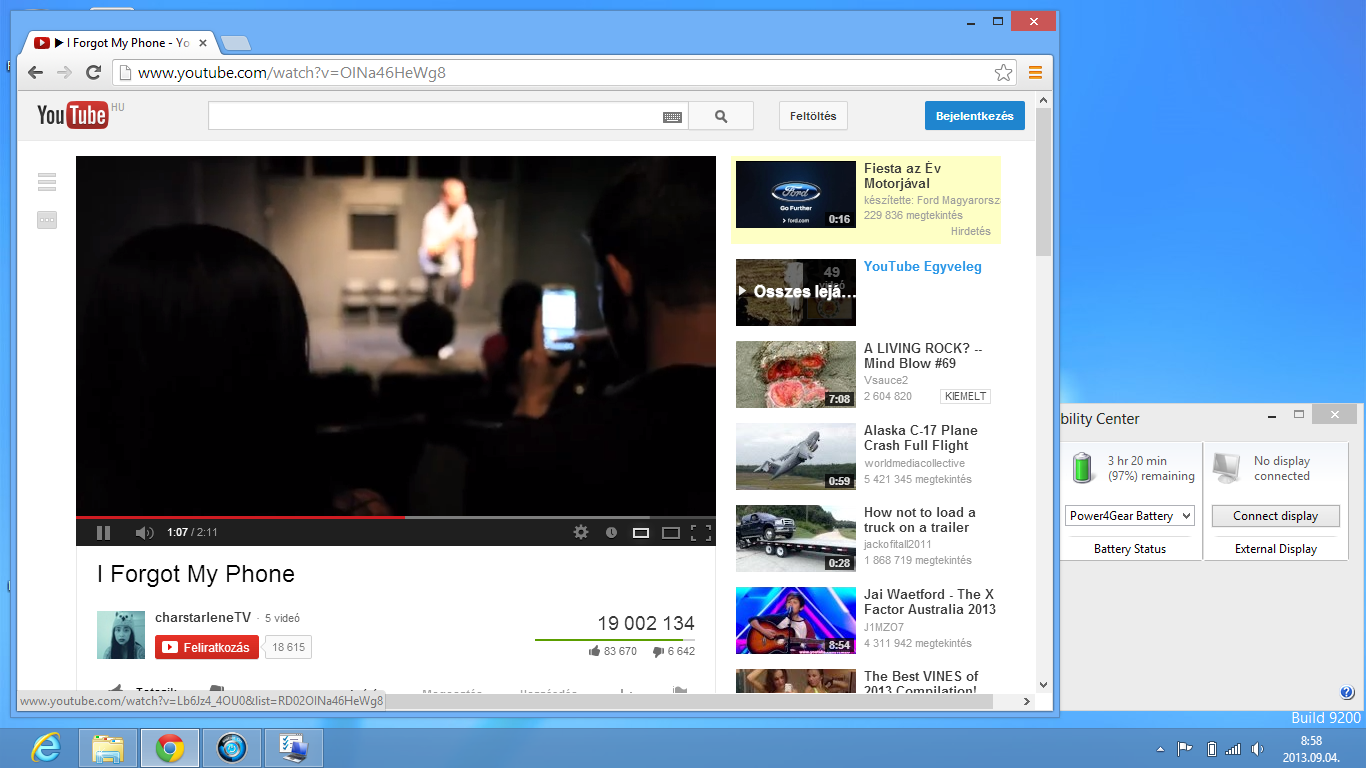Image resolution: width=1366 pixels, height=768 pixels.
Task: Open the Mobility Center taskbar icon
Action: pyautogui.click(x=294, y=748)
